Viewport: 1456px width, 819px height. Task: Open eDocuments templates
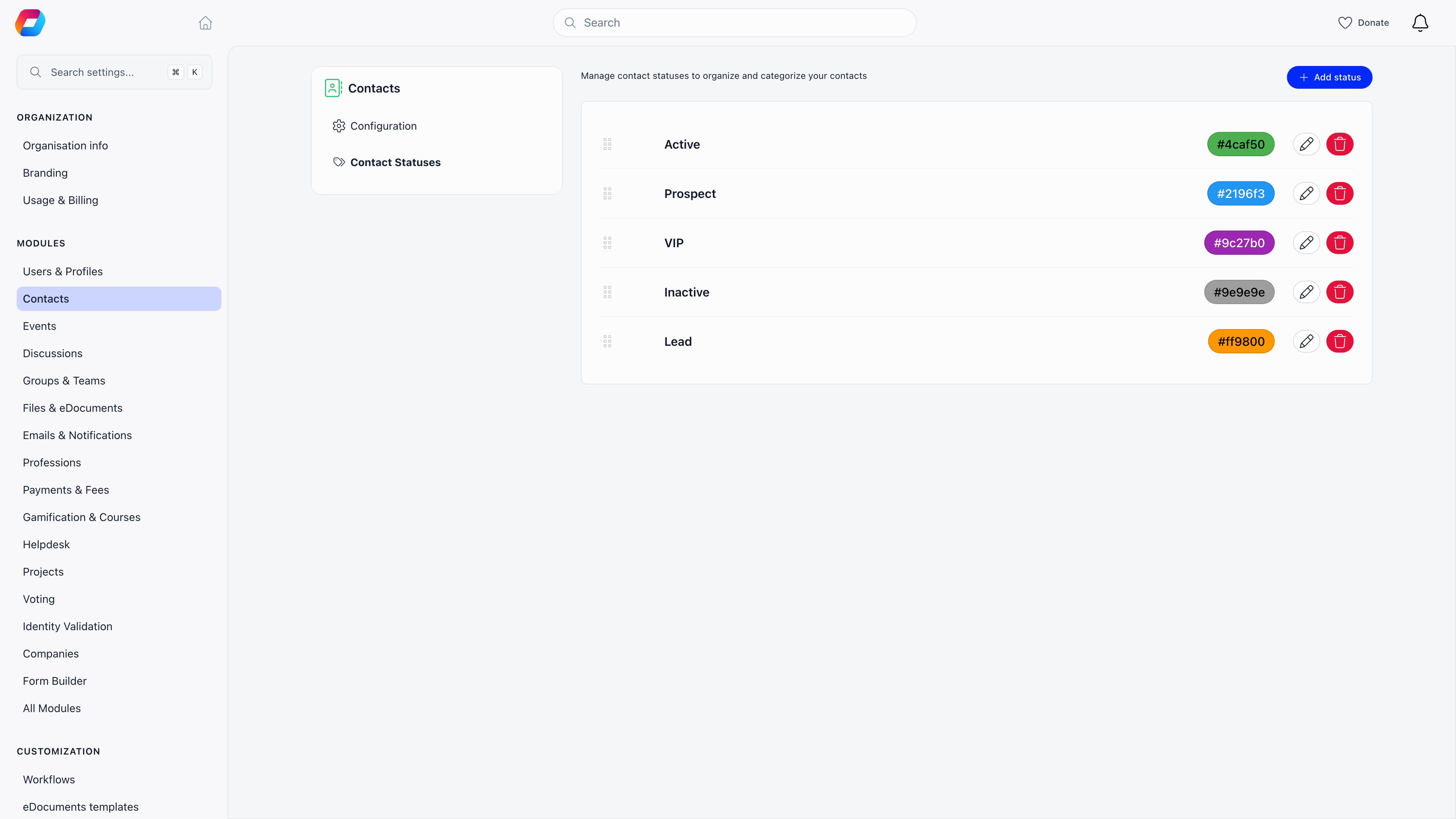[x=81, y=806]
